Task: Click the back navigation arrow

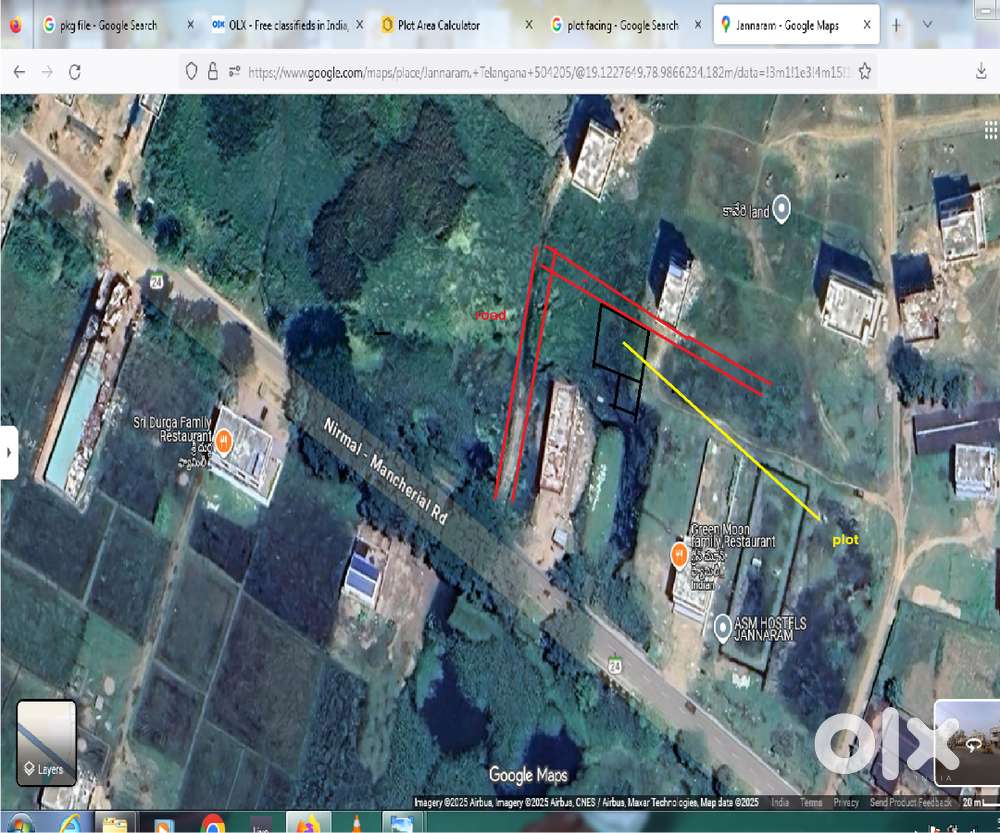Action: click(x=18, y=71)
